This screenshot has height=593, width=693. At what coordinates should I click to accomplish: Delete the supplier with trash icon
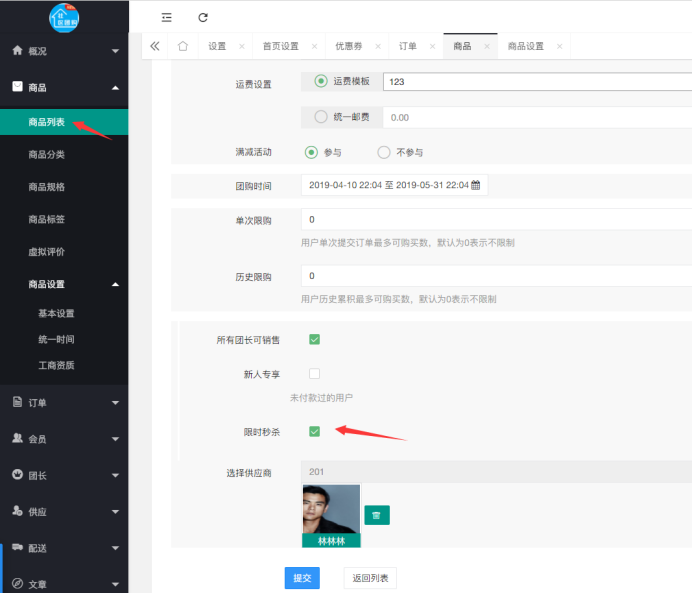(x=376, y=515)
